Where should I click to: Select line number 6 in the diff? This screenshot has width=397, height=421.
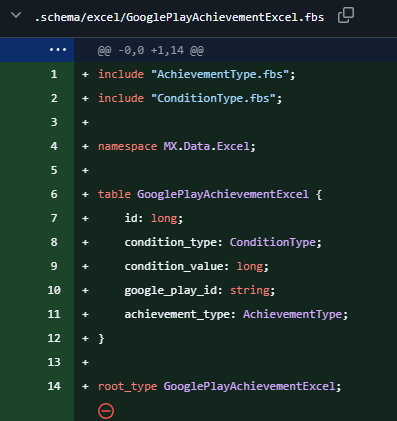pos(54,194)
